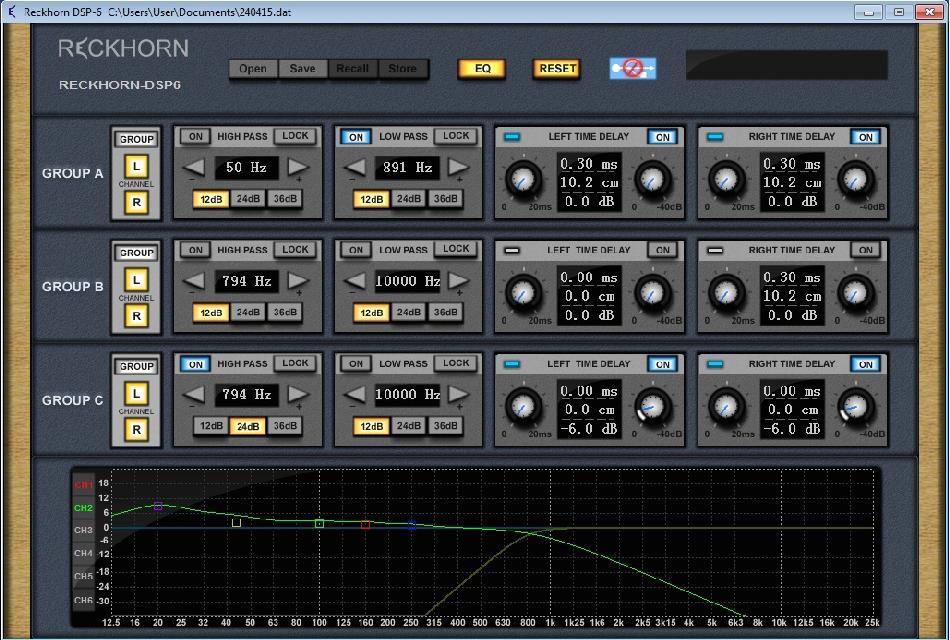The image size is (950, 640).
Task: Select CH2 curve in the graph
Action: (84, 508)
